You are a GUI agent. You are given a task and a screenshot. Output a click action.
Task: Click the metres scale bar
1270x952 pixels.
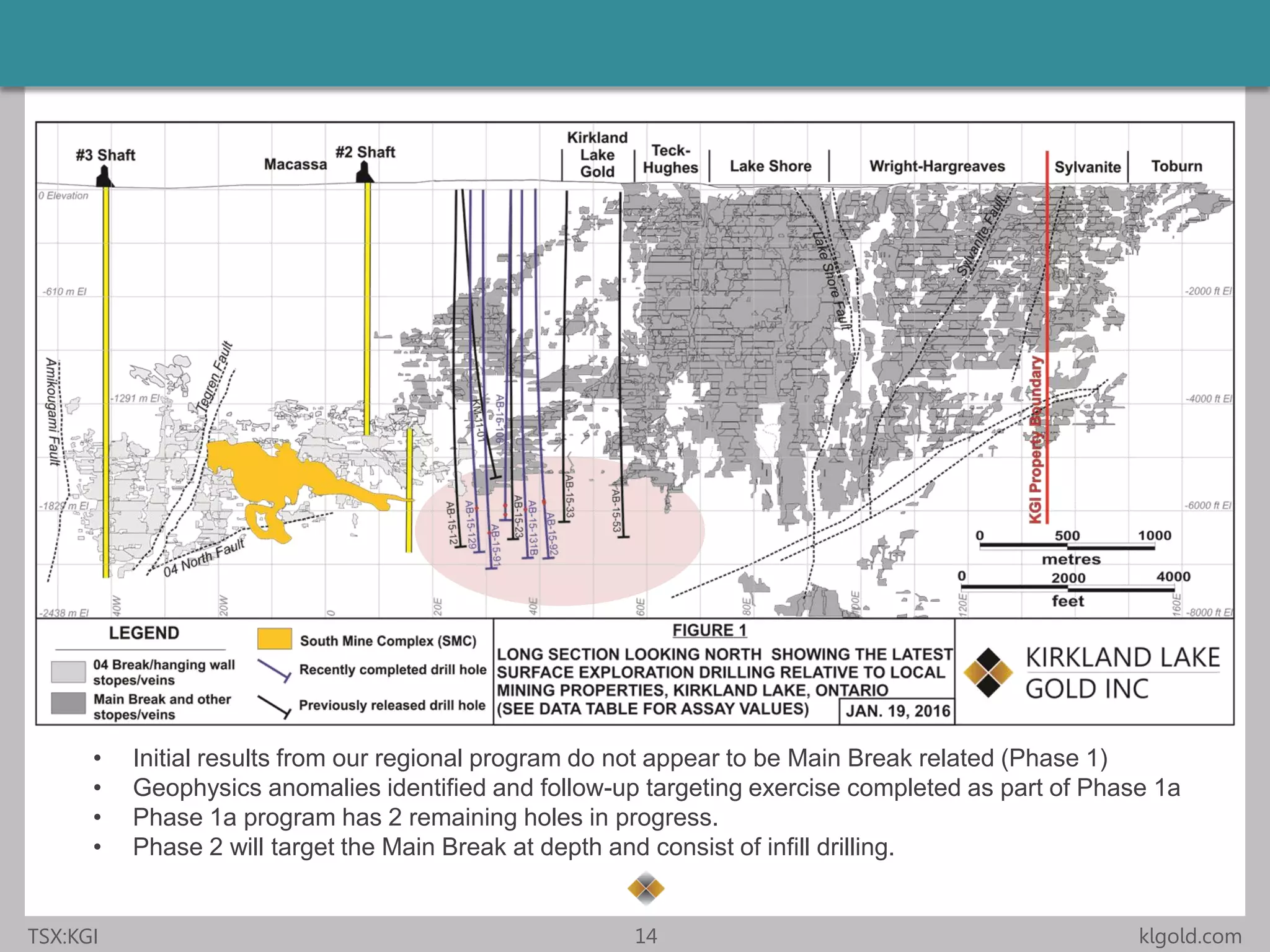tap(1067, 547)
